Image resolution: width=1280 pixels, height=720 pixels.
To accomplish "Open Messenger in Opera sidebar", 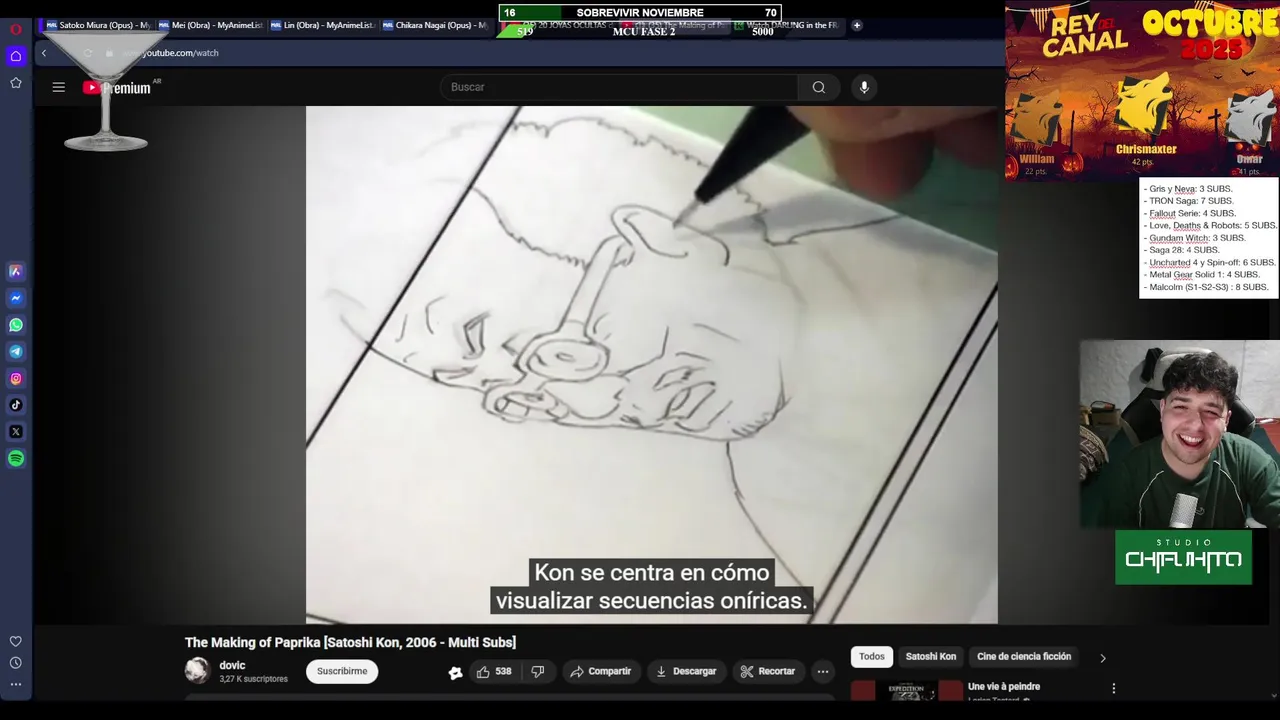I will (x=16, y=298).
